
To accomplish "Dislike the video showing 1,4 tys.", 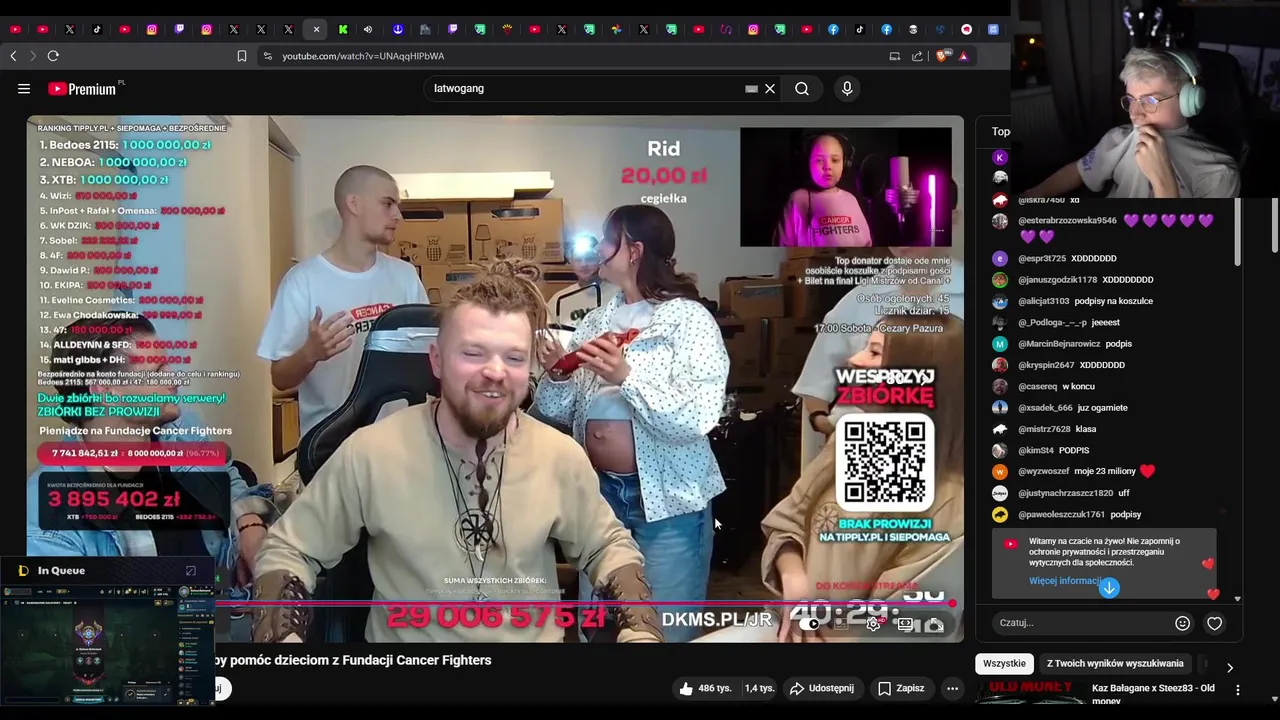I will [x=759, y=688].
